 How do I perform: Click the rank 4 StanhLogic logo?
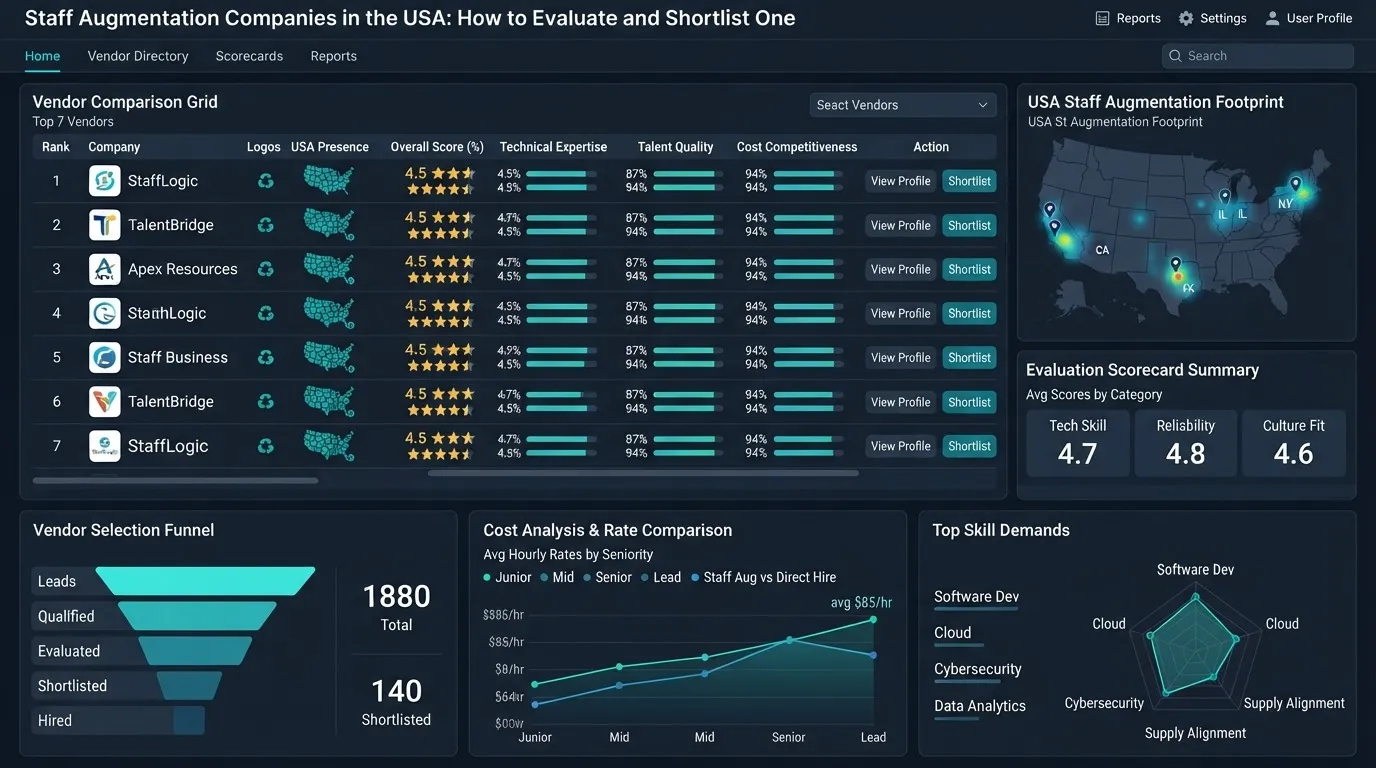click(x=104, y=313)
